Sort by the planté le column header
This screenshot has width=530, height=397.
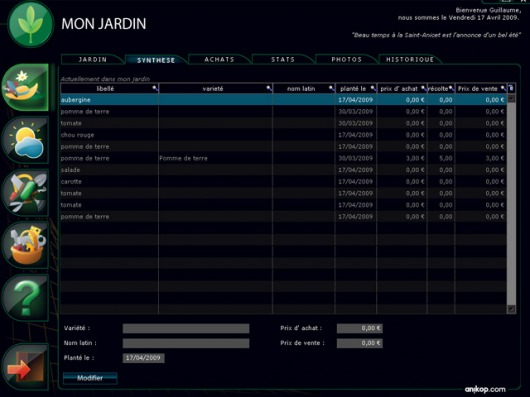click(x=353, y=89)
